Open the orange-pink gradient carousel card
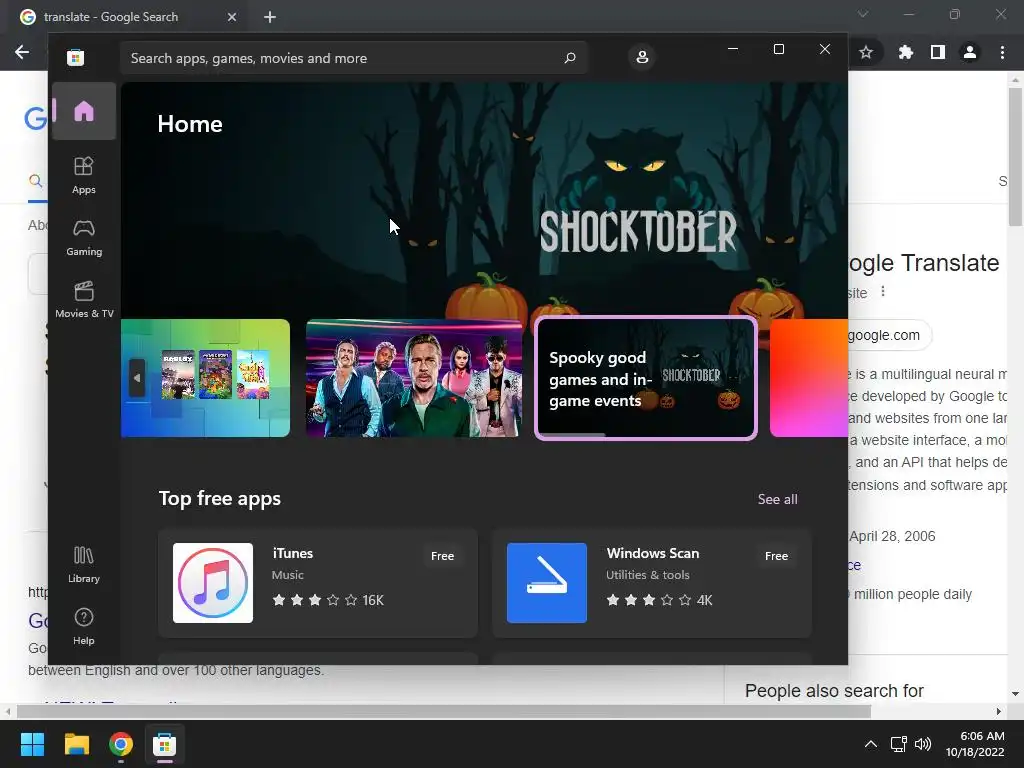Image resolution: width=1024 pixels, height=768 pixels. [808, 378]
